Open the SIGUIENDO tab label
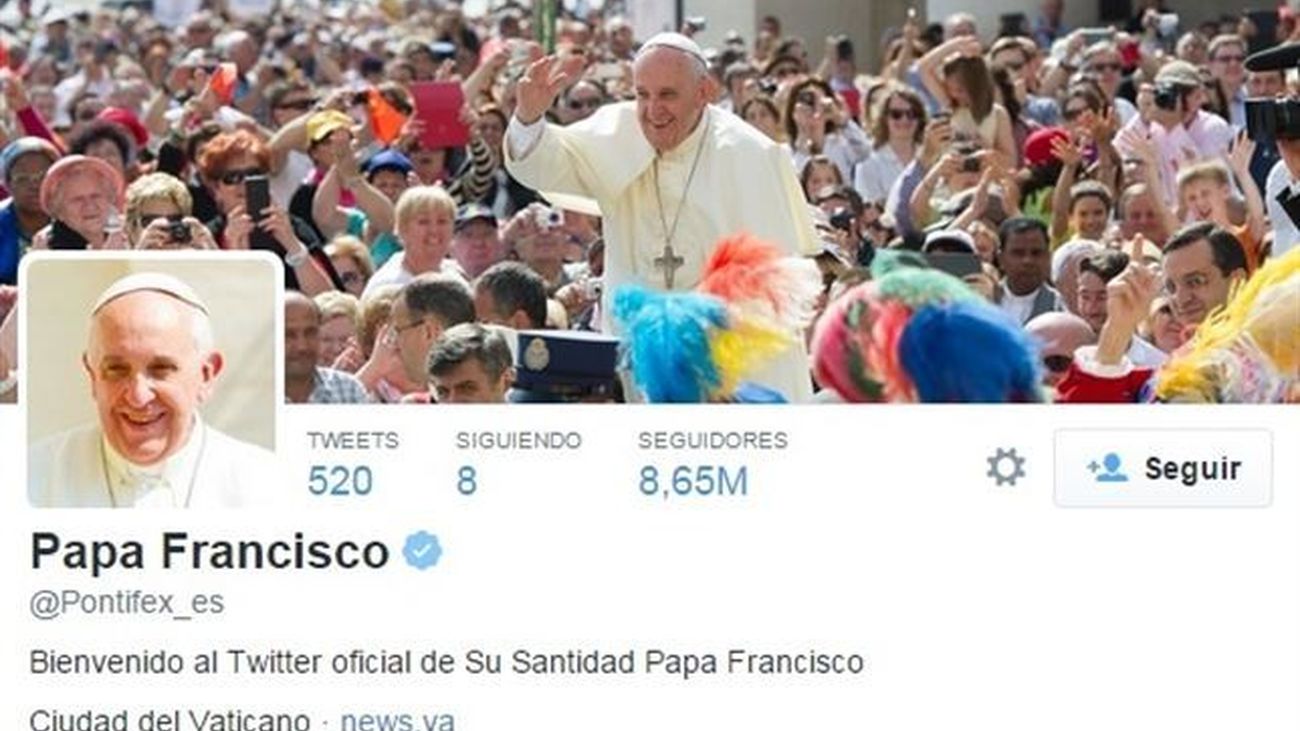 (x=518, y=440)
